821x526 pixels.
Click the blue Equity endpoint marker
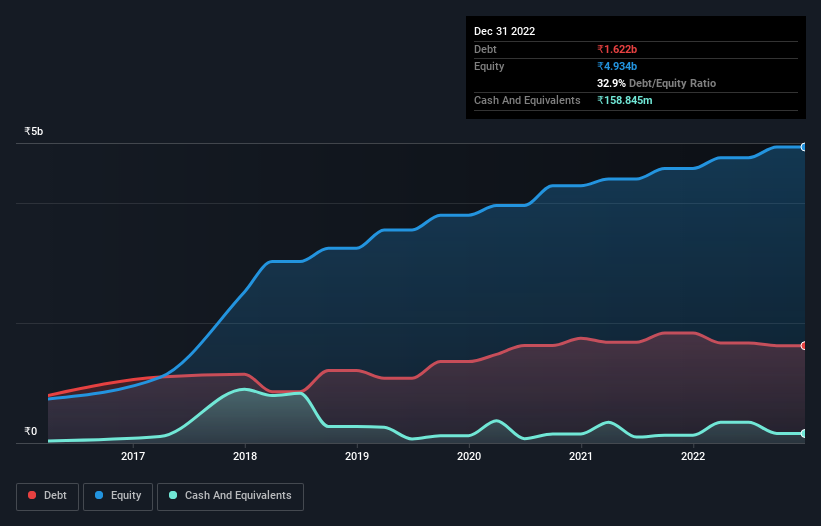click(804, 147)
